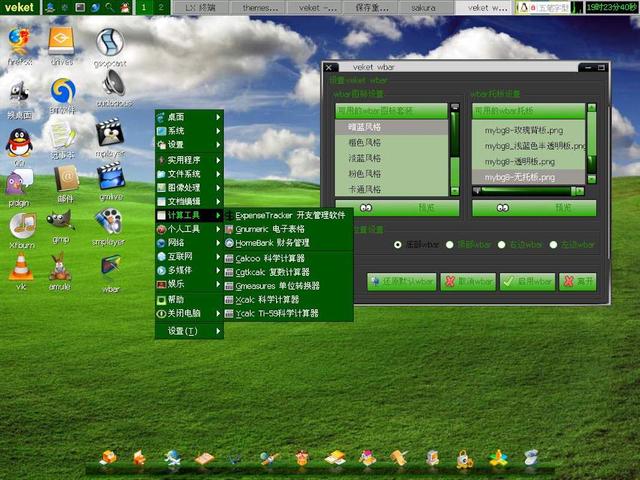The height and width of the screenshot is (480, 640).
Task: Open ExpenseTracker 开支管理软件 menu entry
Action: coord(288,215)
